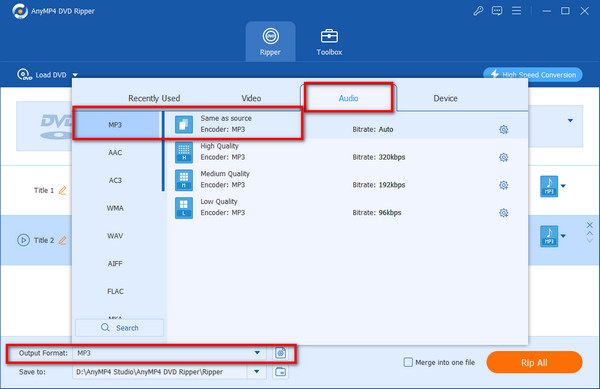Remove Title 2 with the X icon

[590, 225]
